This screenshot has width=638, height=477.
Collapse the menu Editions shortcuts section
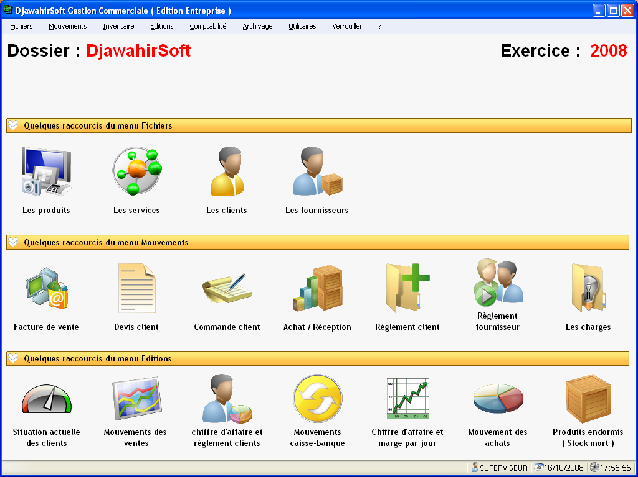click(13, 359)
